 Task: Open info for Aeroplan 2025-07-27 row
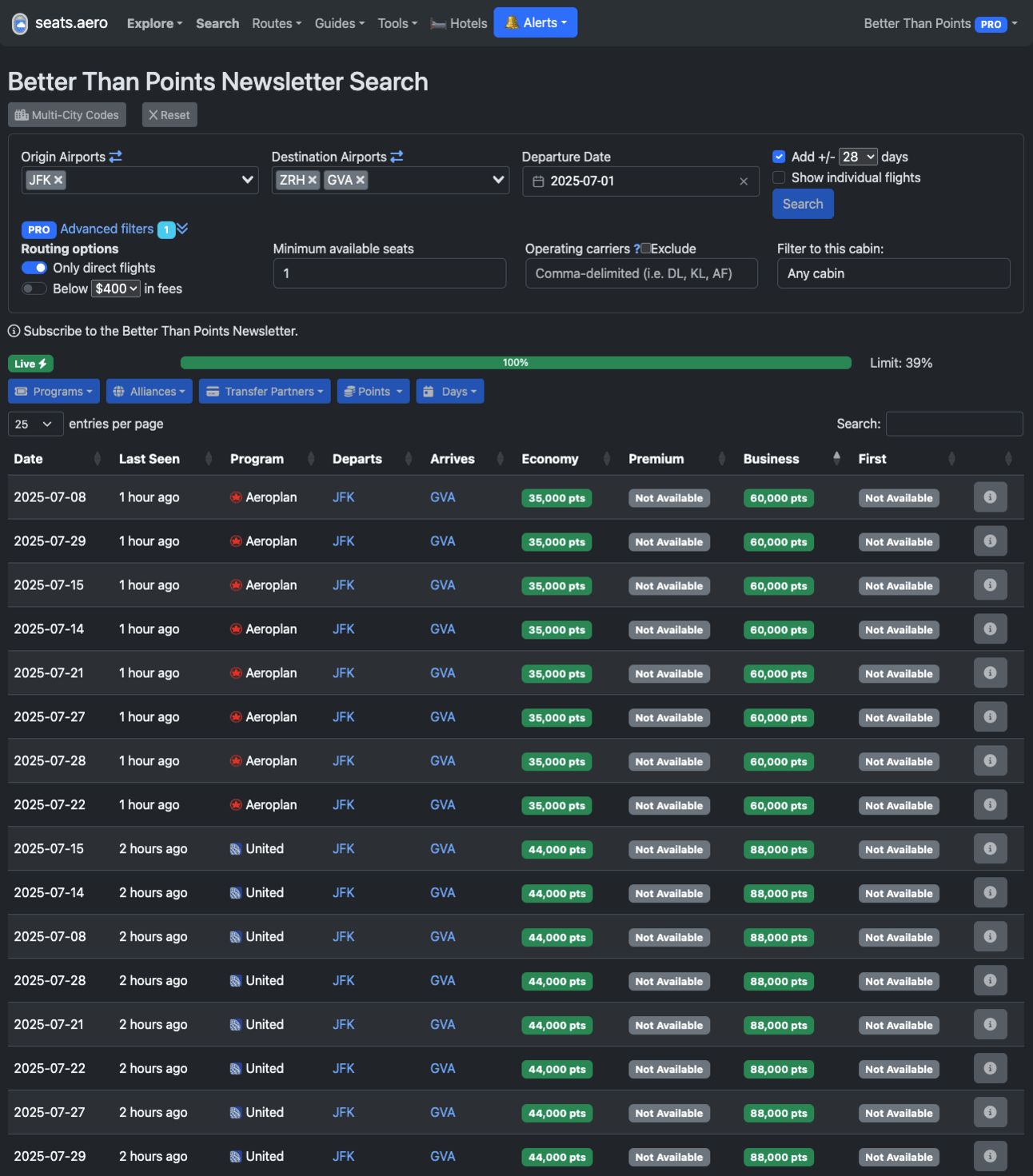(x=990, y=717)
